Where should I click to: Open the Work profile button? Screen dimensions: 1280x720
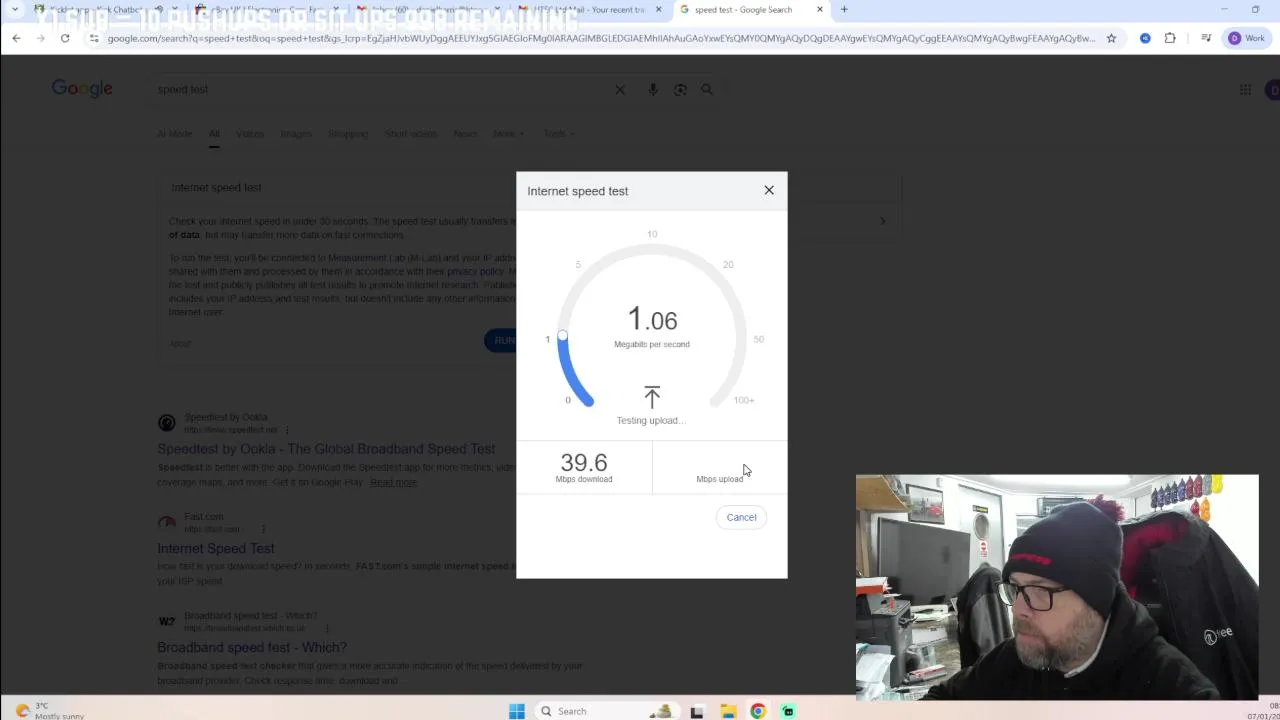point(1247,38)
